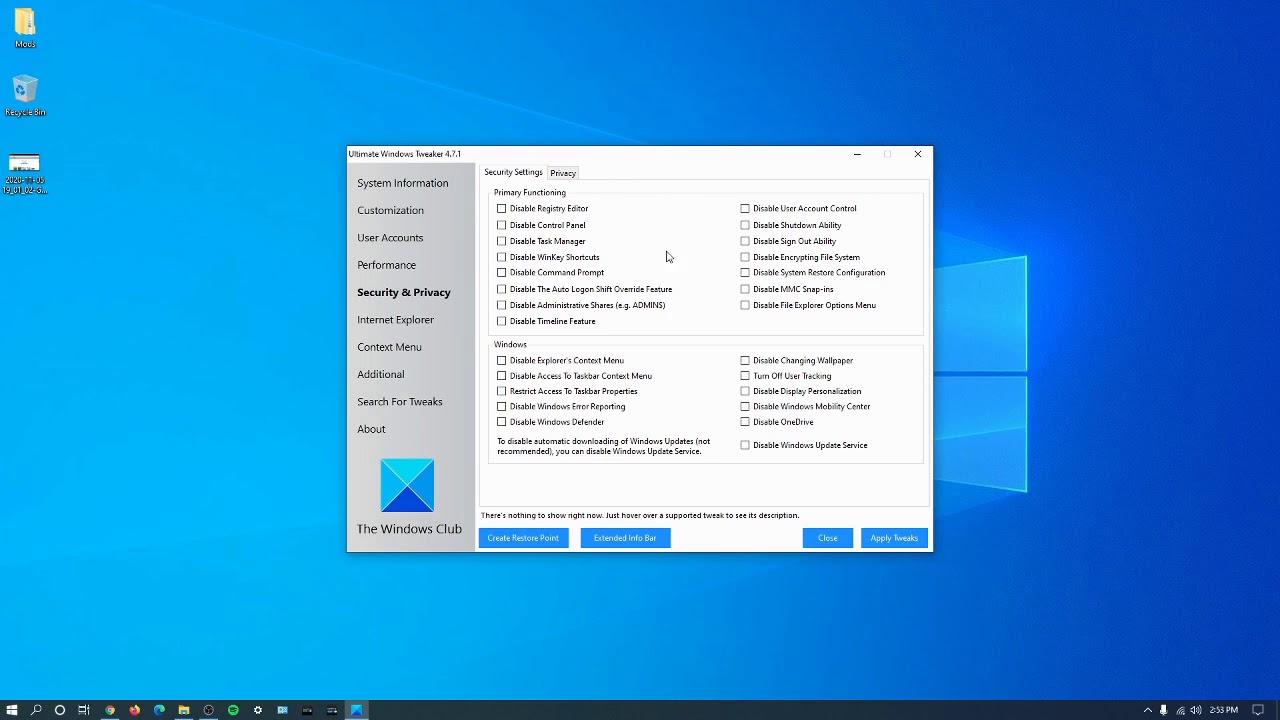Open Performance section
Screen dimensions: 1280x720
pos(387,265)
